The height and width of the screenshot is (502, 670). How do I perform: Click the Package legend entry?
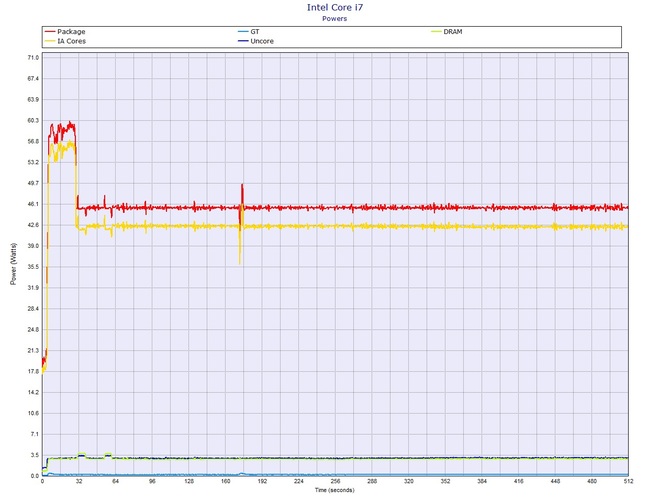coord(65,32)
